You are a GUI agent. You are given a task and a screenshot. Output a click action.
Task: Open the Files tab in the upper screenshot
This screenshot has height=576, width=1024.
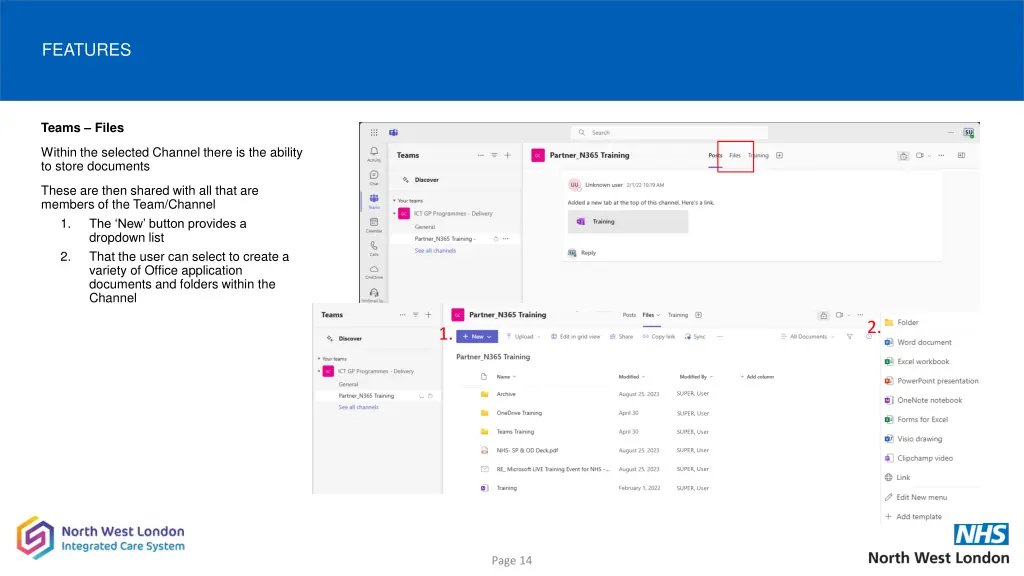(735, 155)
